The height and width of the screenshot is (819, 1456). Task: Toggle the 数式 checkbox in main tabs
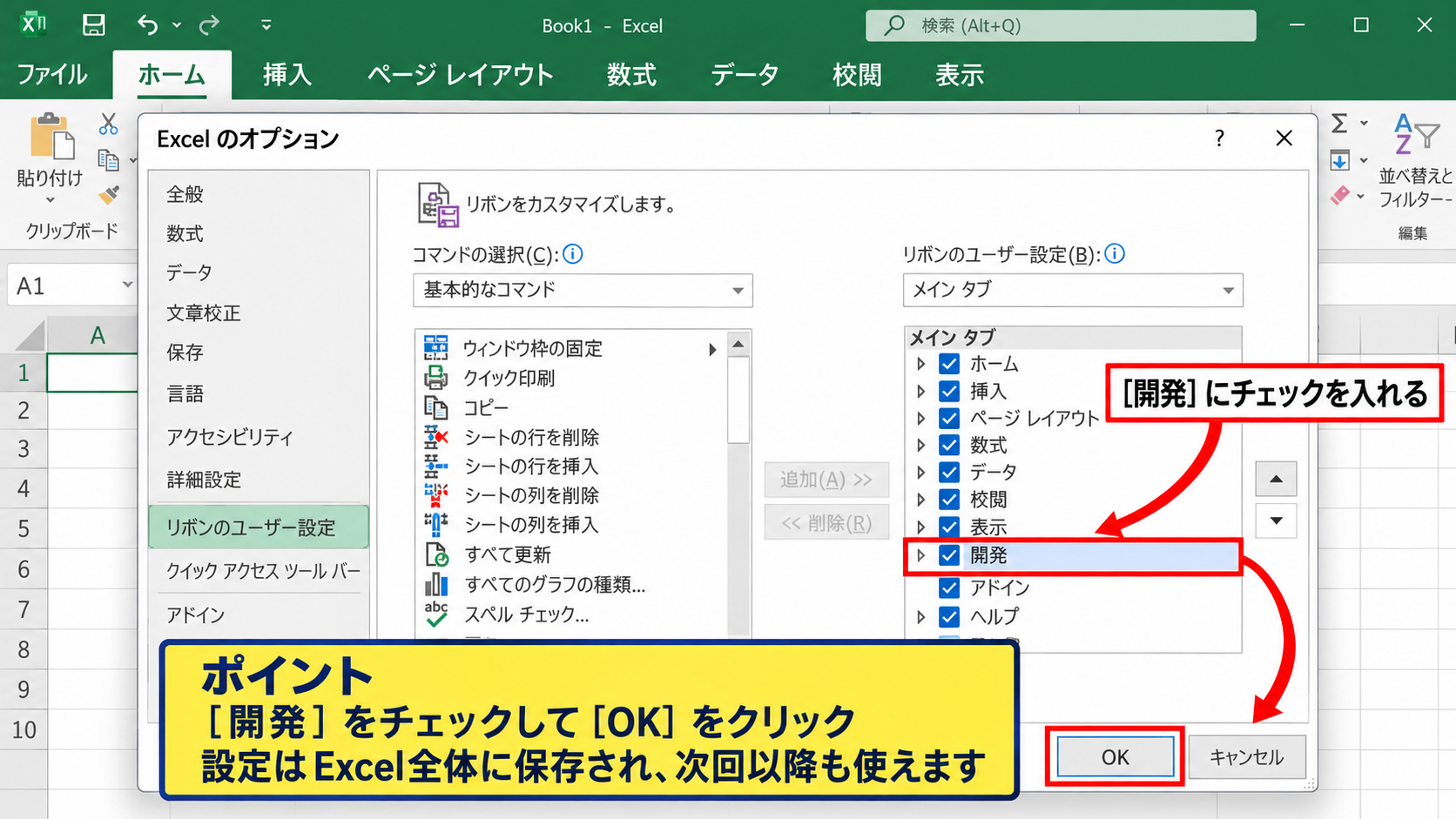point(949,446)
